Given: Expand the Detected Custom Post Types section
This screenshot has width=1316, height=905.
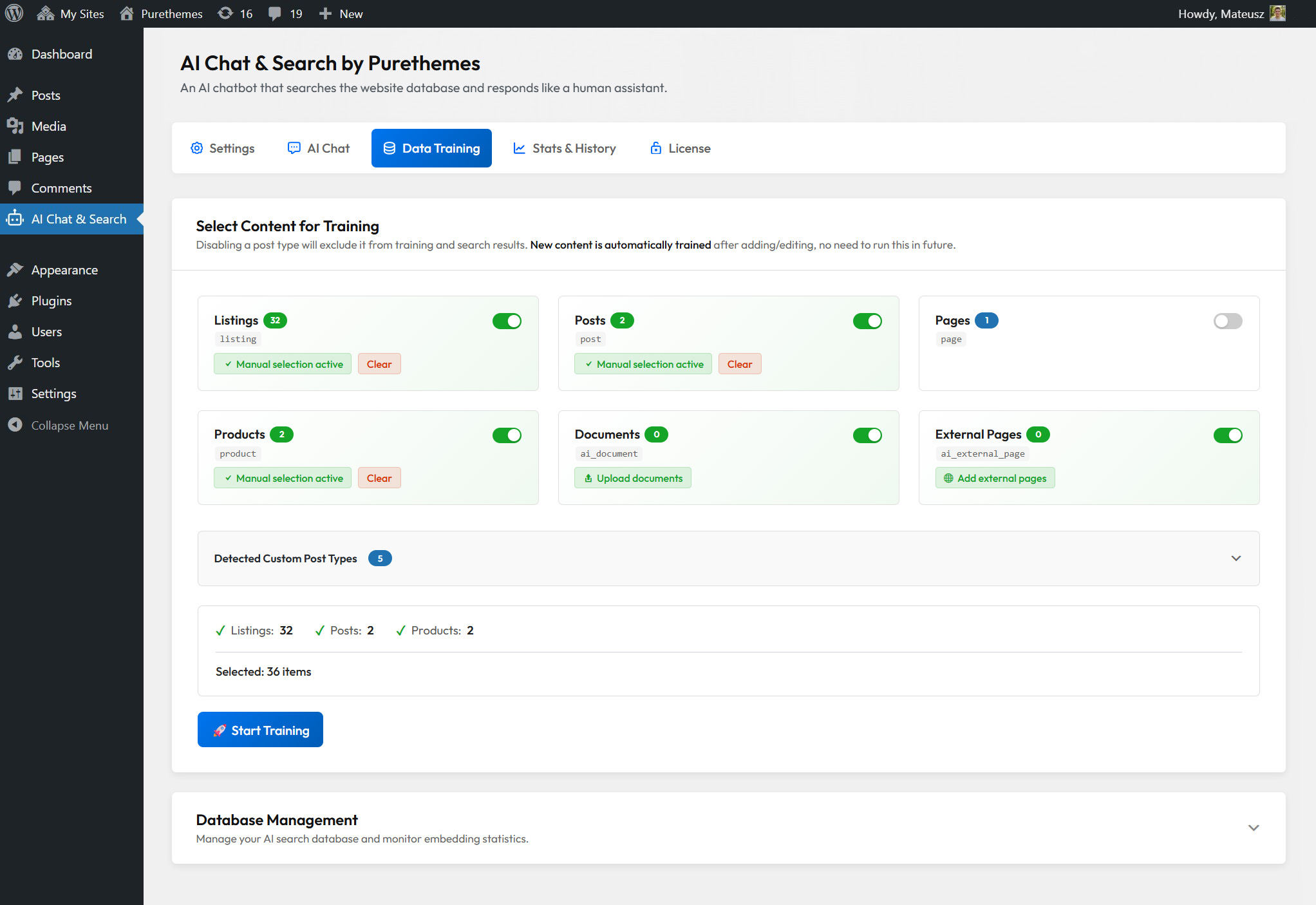Looking at the screenshot, I should pyautogui.click(x=1236, y=558).
